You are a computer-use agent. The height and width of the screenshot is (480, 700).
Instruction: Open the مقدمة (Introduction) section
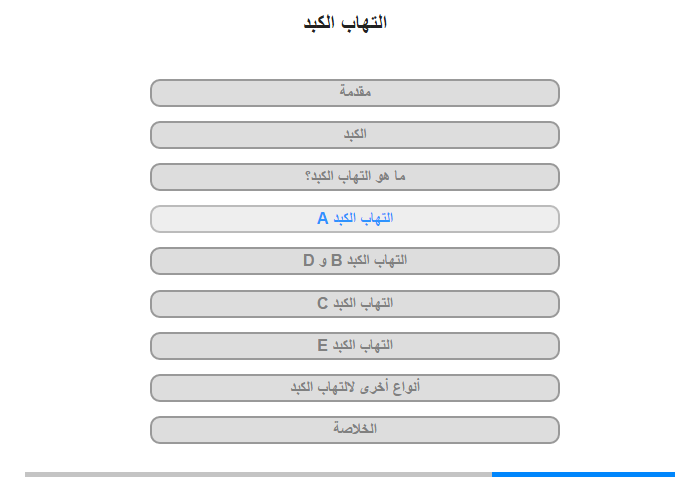[x=354, y=93]
